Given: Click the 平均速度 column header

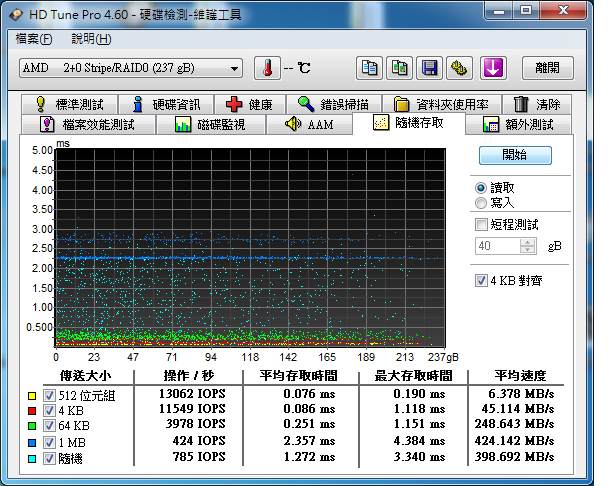Looking at the screenshot, I should [x=520, y=376].
